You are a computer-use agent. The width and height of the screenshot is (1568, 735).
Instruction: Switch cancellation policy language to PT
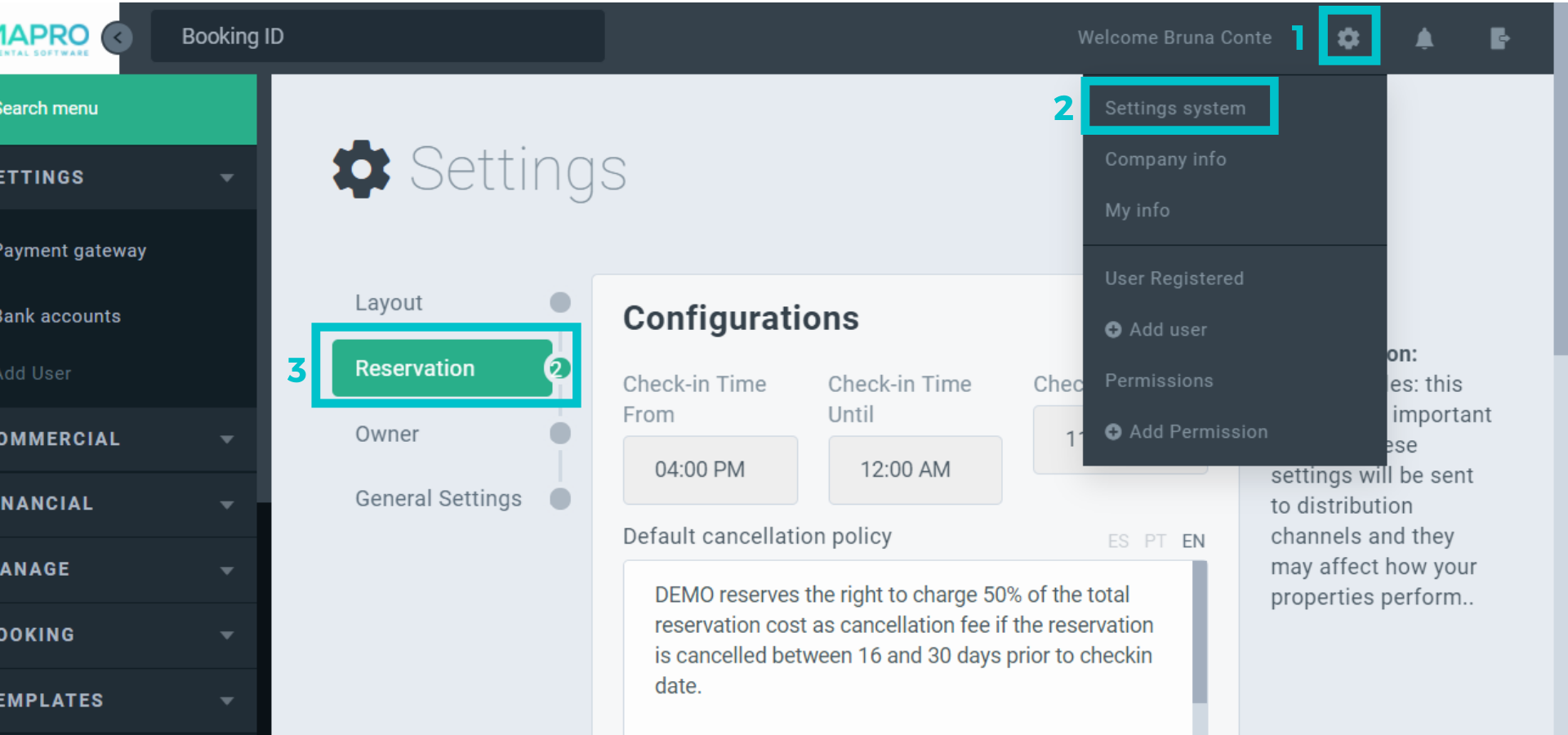click(1155, 541)
